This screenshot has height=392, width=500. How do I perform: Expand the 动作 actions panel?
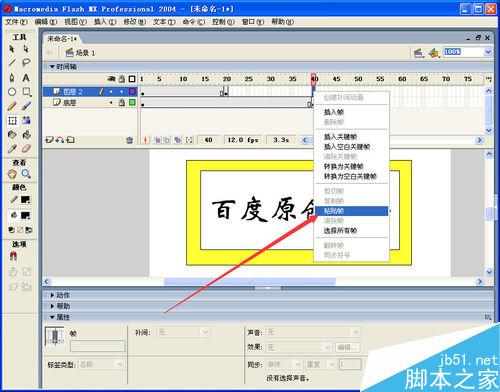pos(52,295)
